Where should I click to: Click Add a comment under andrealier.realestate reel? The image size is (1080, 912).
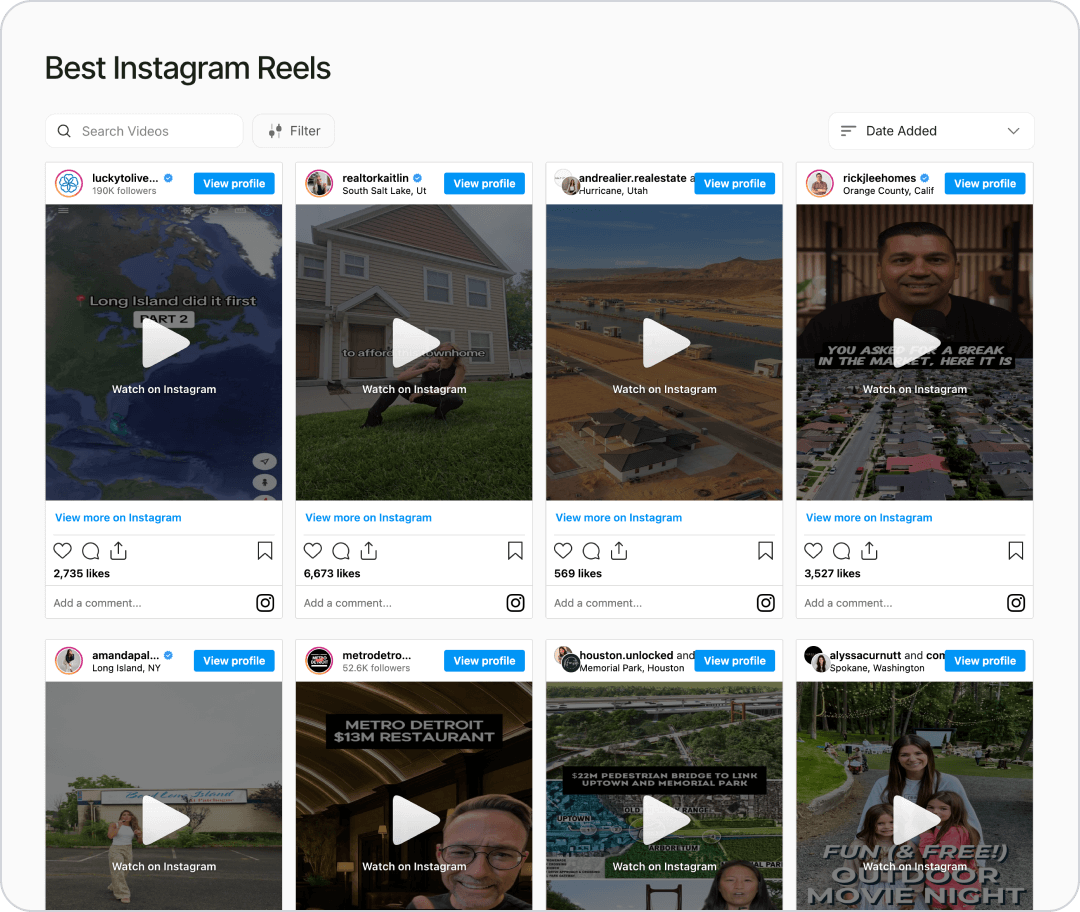598,603
